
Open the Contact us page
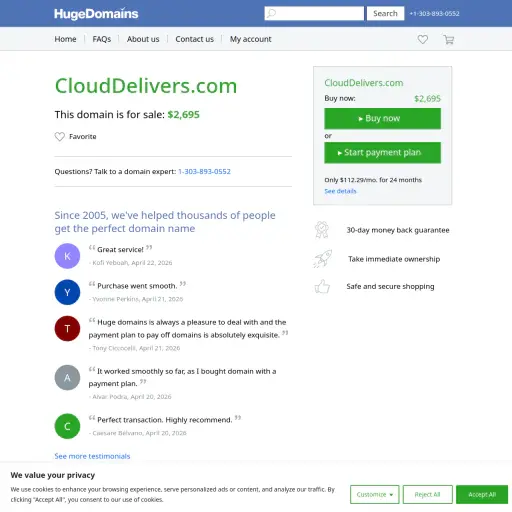click(x=194, y=39)
